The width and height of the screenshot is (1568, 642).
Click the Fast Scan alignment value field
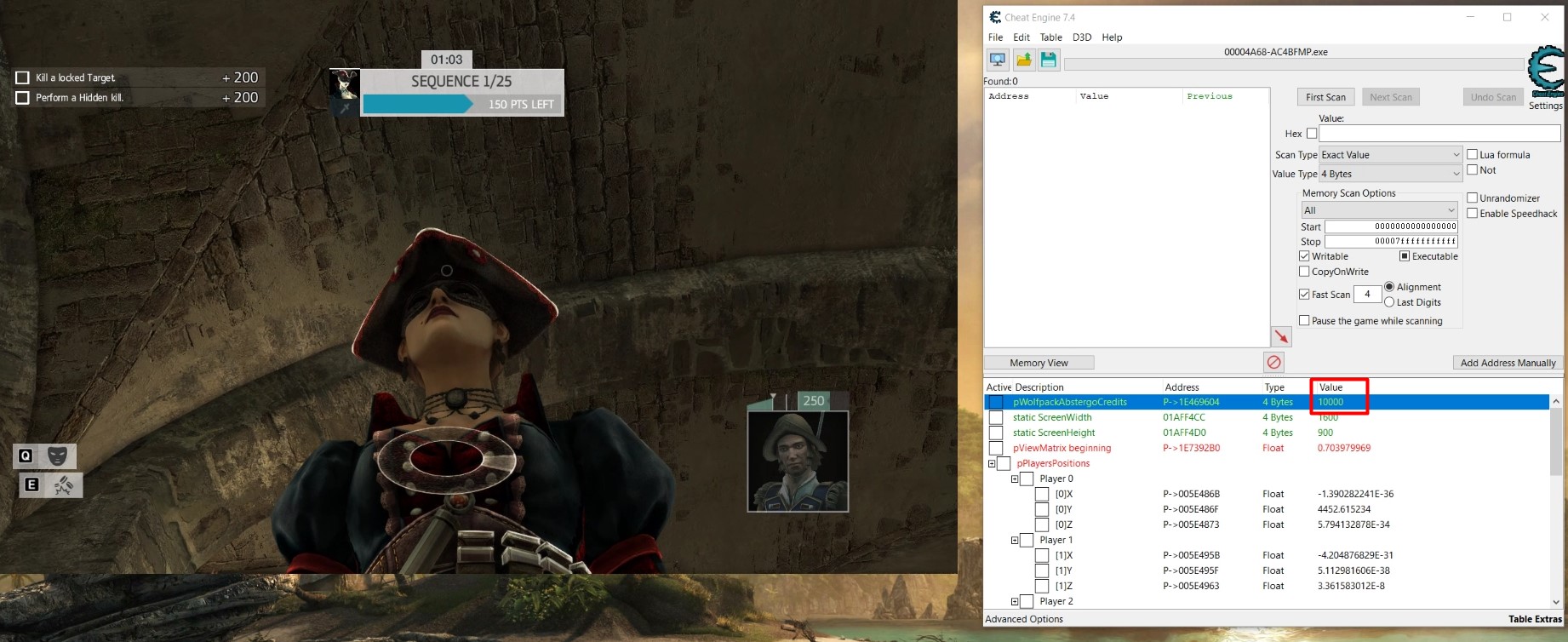coord(1367,295)
